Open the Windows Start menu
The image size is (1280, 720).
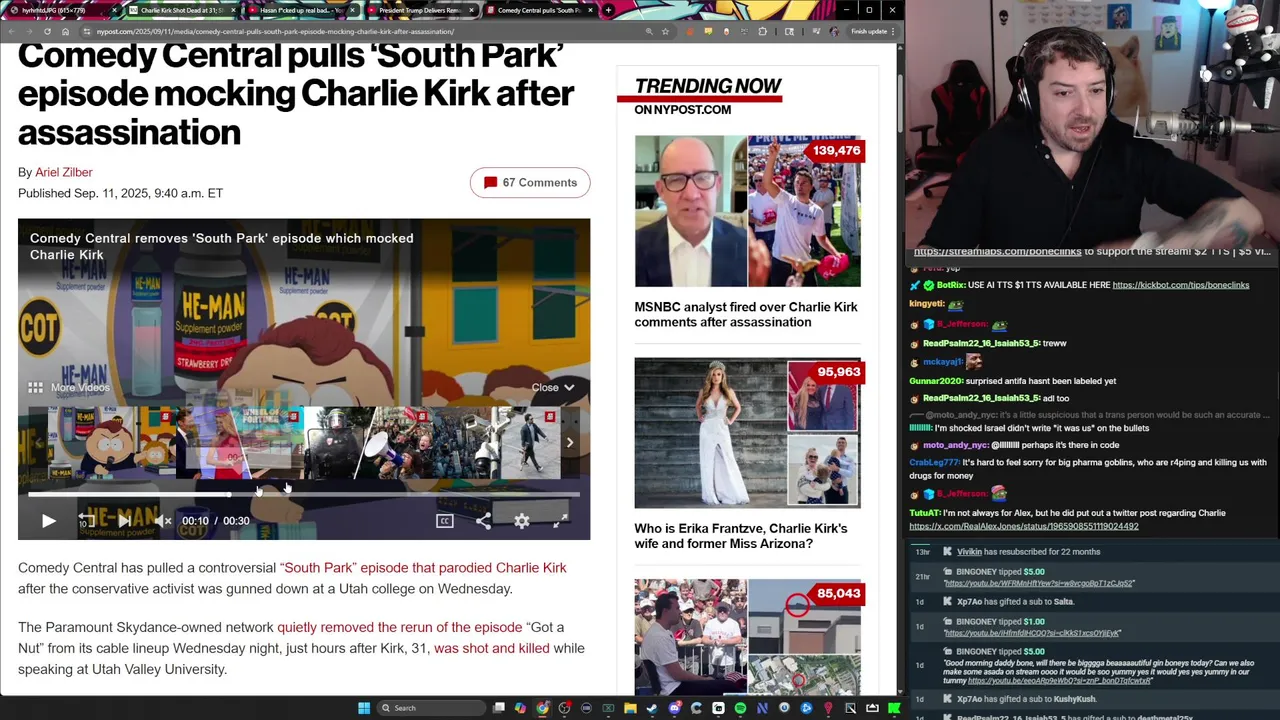[364, 708]
